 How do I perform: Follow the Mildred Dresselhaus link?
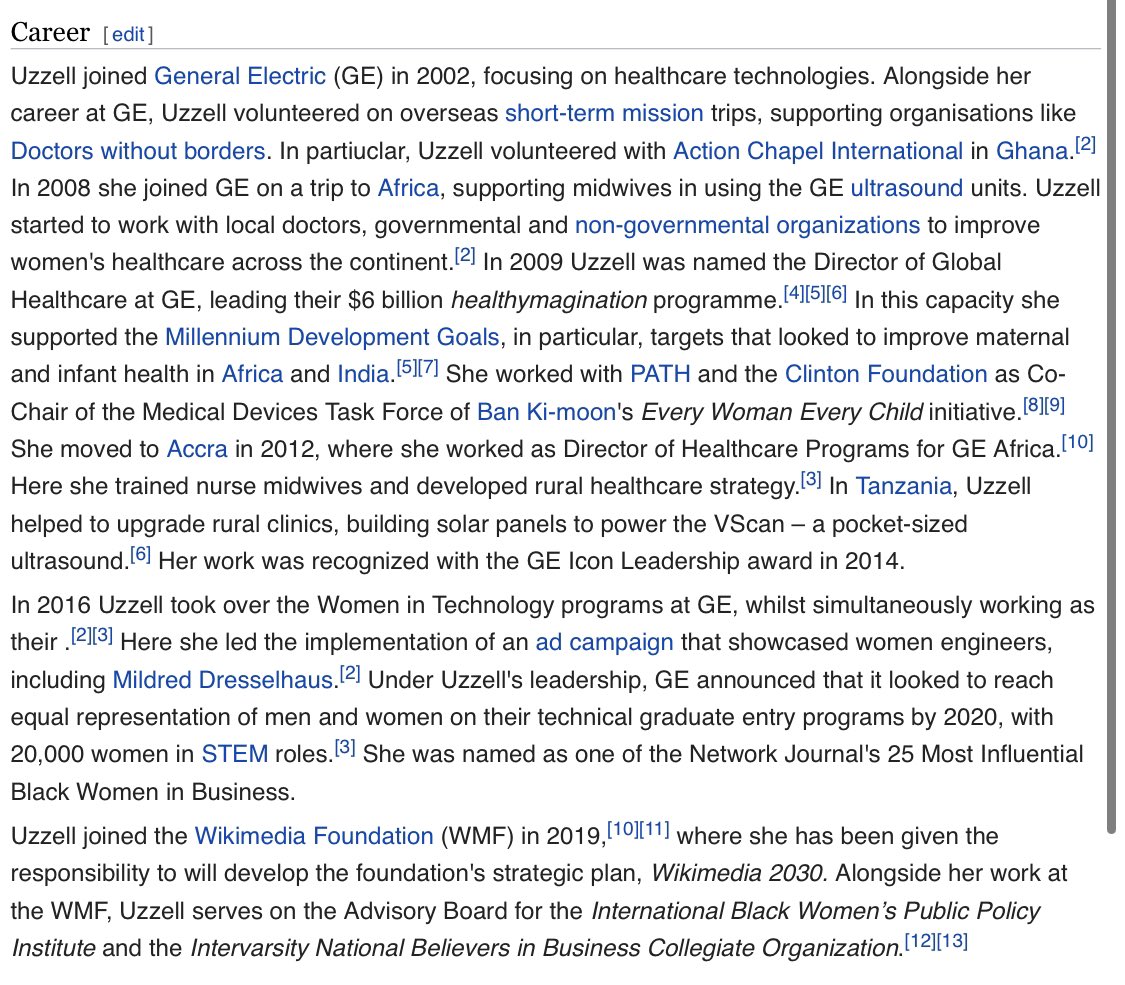pos(222,680)
